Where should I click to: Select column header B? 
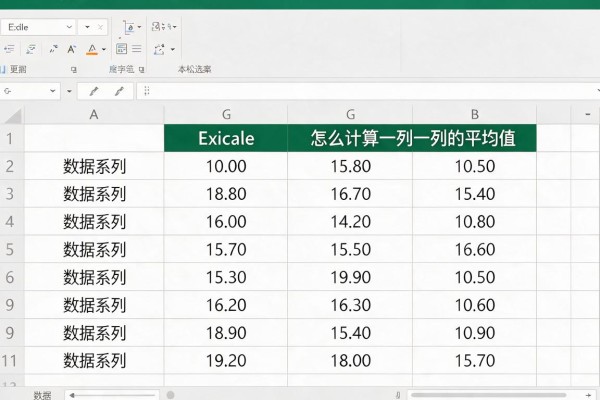click(474, 114)
